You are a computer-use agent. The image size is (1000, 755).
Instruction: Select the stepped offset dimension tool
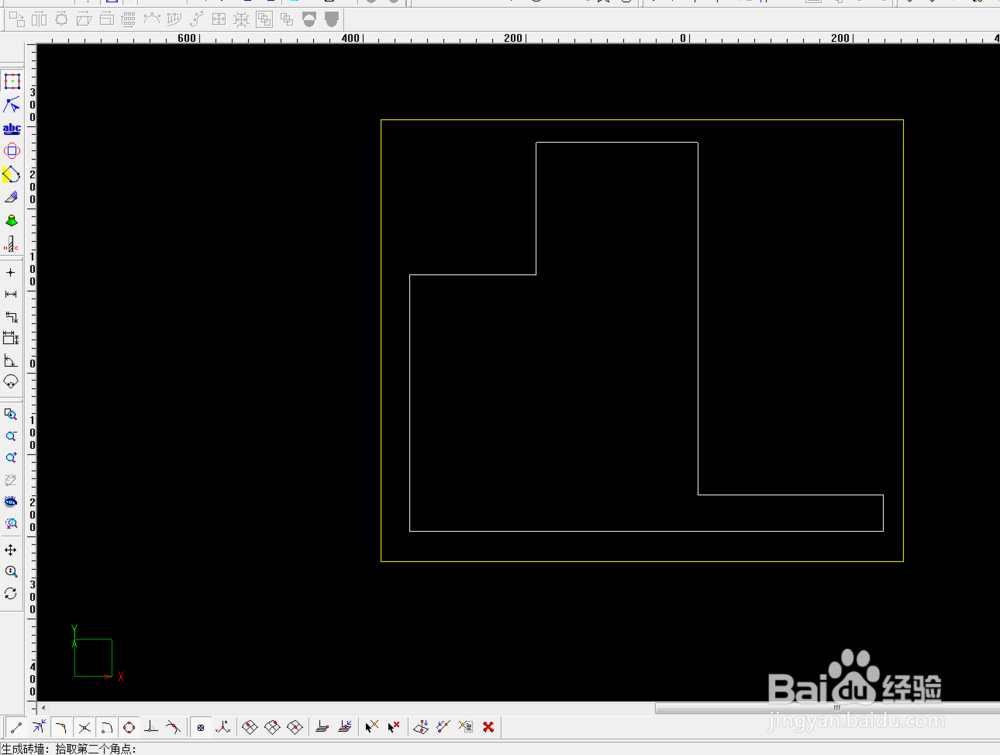(x=11, y=316)
